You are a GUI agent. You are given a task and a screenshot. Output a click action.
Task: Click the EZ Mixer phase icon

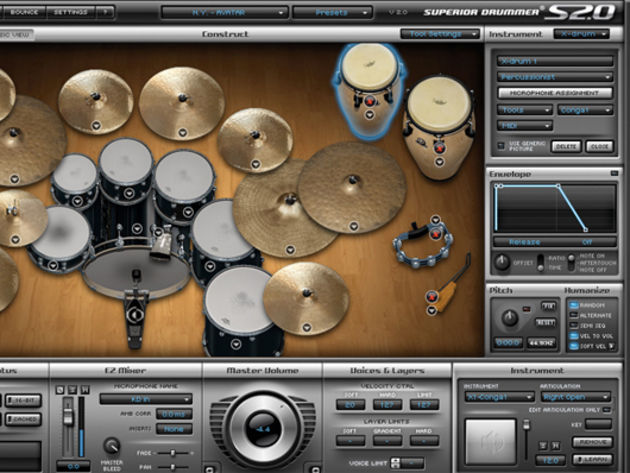click(60, 389)
